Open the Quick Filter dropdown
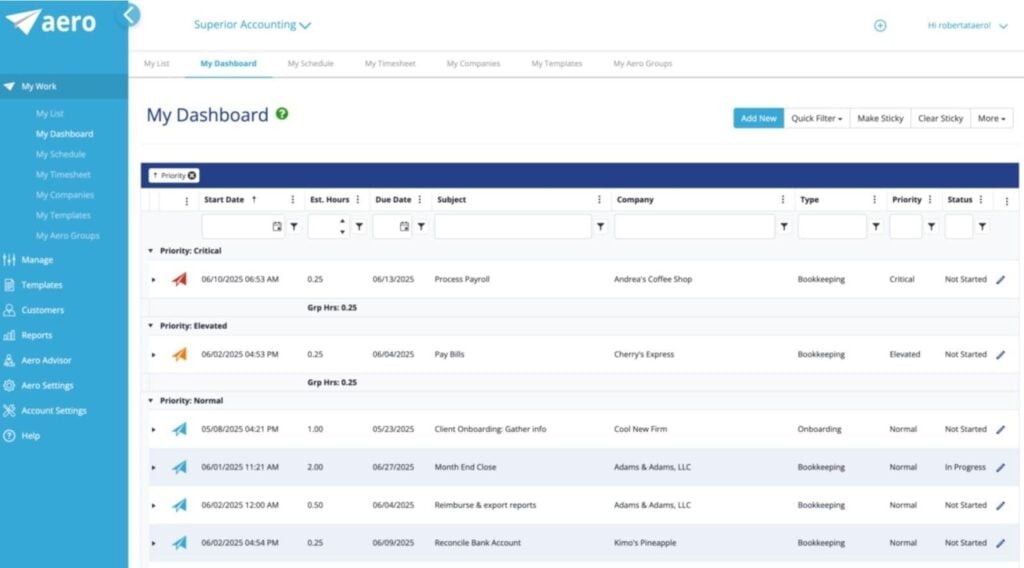The width and height of the screenshot is (1024, 568). (816, 118)
